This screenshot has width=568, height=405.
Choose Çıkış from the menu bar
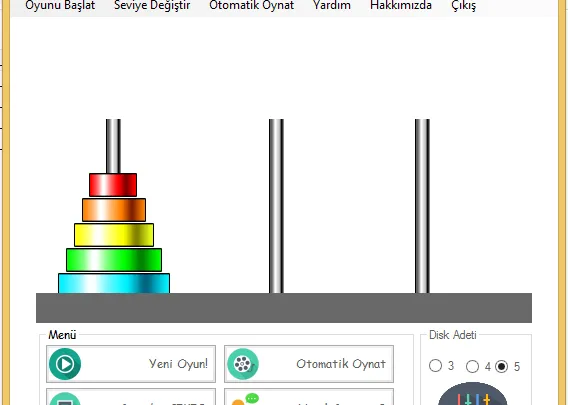coord(464,5)
